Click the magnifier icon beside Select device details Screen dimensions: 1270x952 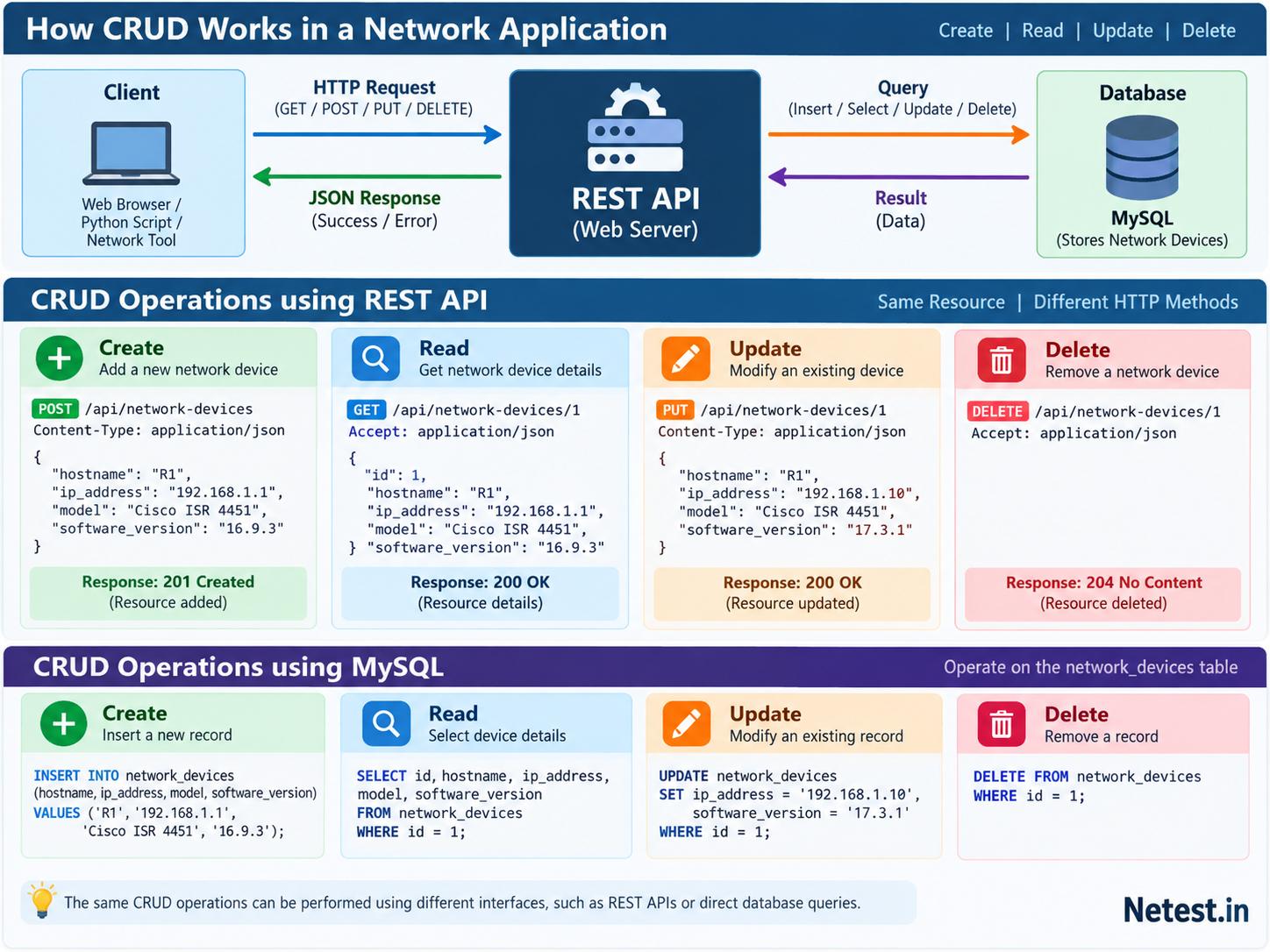pyautogui.click(x=386, y=723)
